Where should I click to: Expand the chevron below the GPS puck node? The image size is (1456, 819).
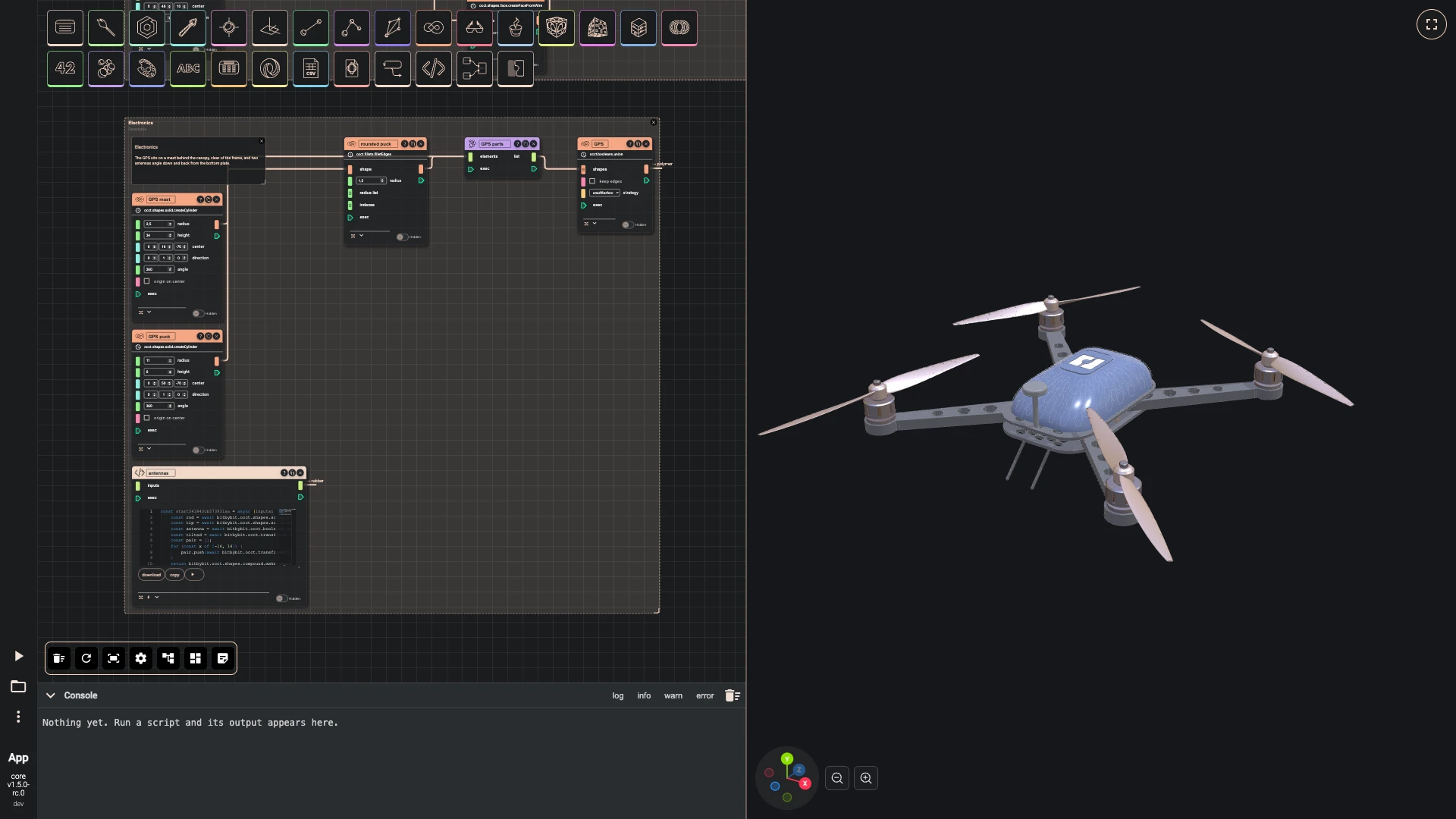[x=149, y=449]
